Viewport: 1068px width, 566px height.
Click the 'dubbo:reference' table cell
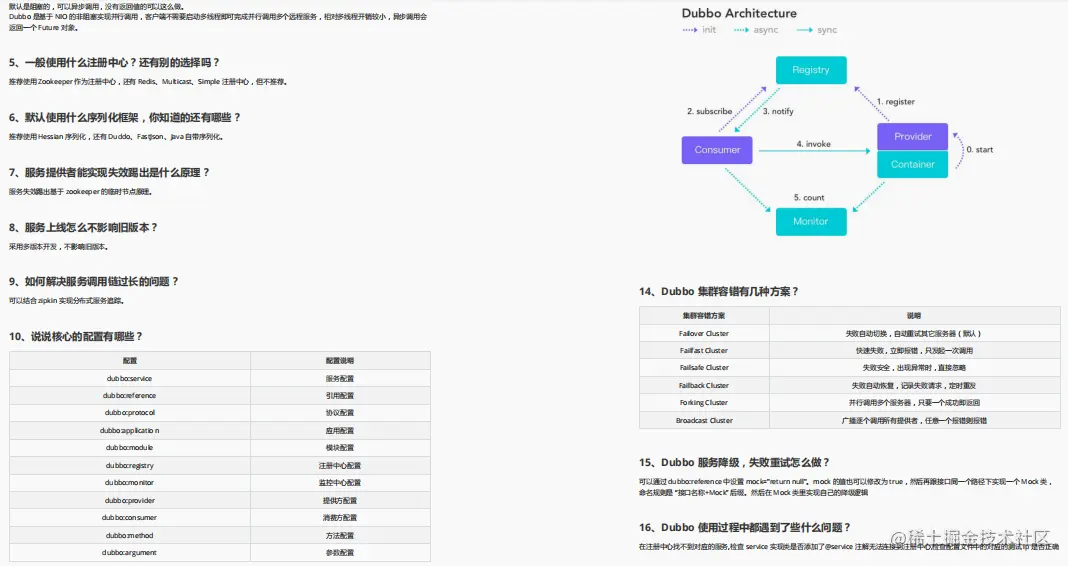[x=129, y=396]
